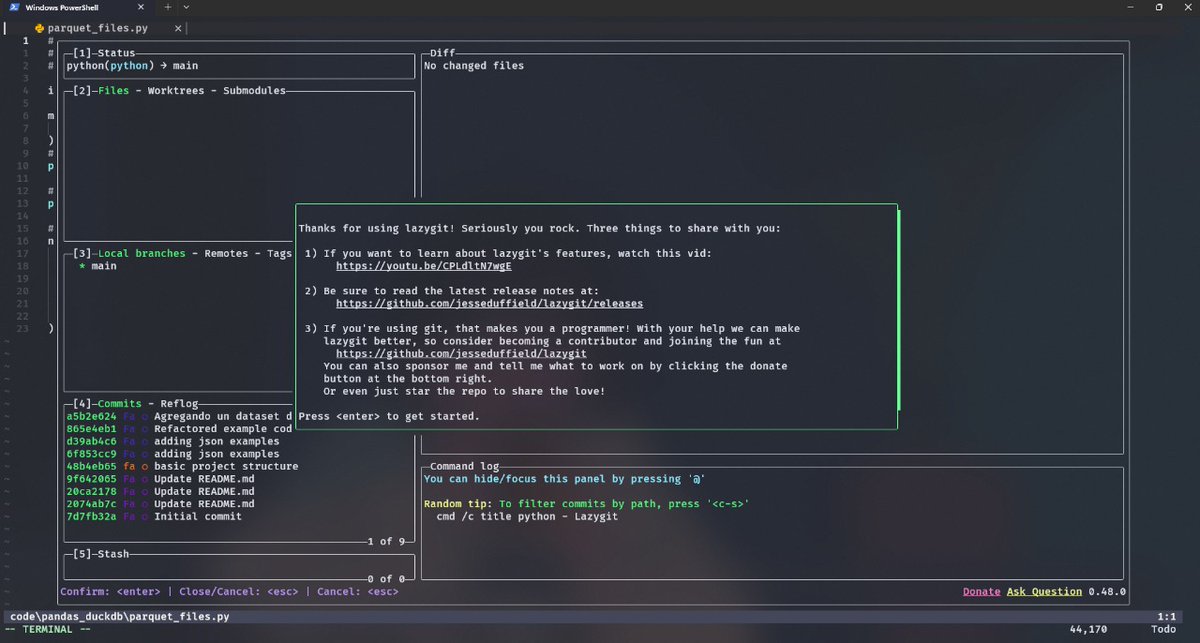Click the Donate link
Viewport: 1200px width, 643px height.
pos(981,591)
